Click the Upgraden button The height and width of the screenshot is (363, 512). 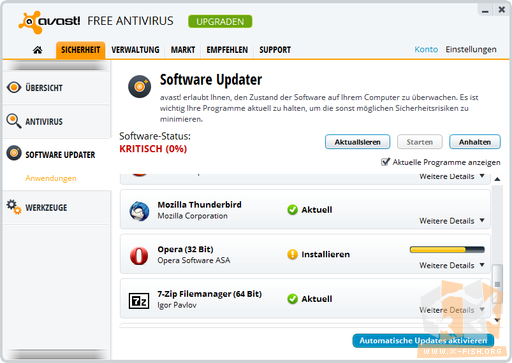coord(220,22)
